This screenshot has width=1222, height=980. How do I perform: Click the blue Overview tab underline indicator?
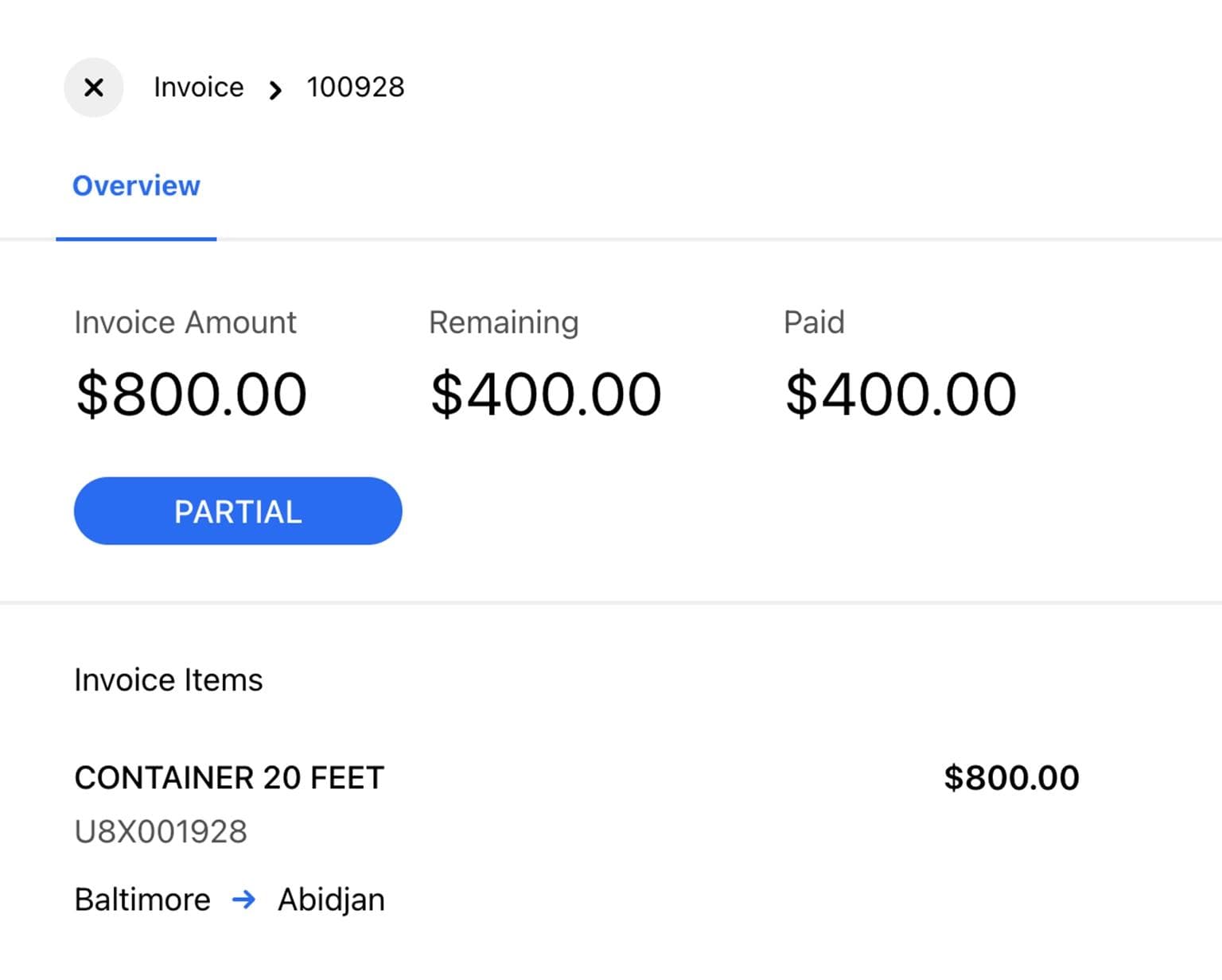pyautogui.click(x=136, y=238)
